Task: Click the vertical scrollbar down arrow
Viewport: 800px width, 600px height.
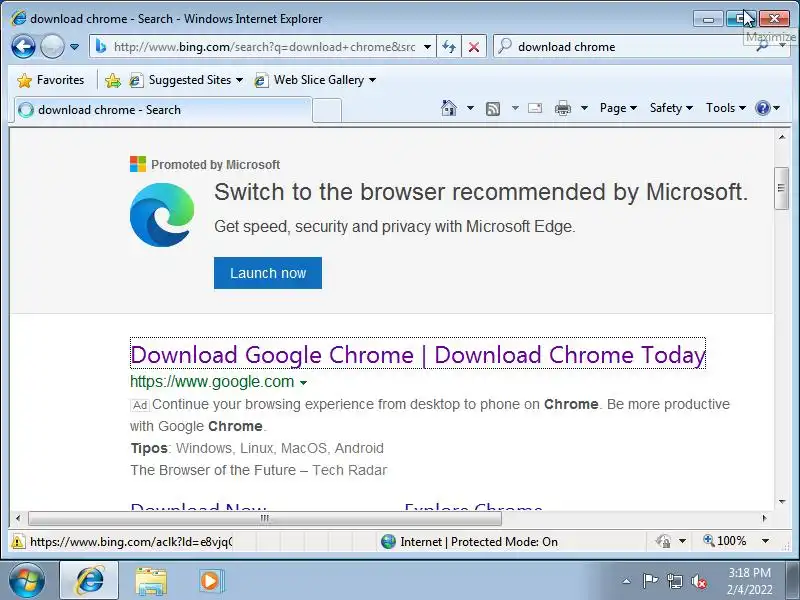Action: 782,502
